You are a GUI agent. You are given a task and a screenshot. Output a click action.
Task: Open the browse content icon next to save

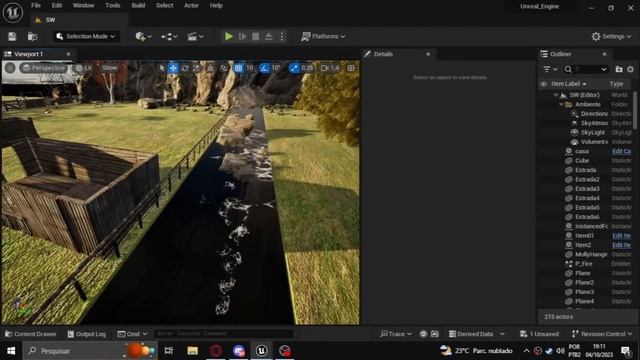(x=32, y=36)
